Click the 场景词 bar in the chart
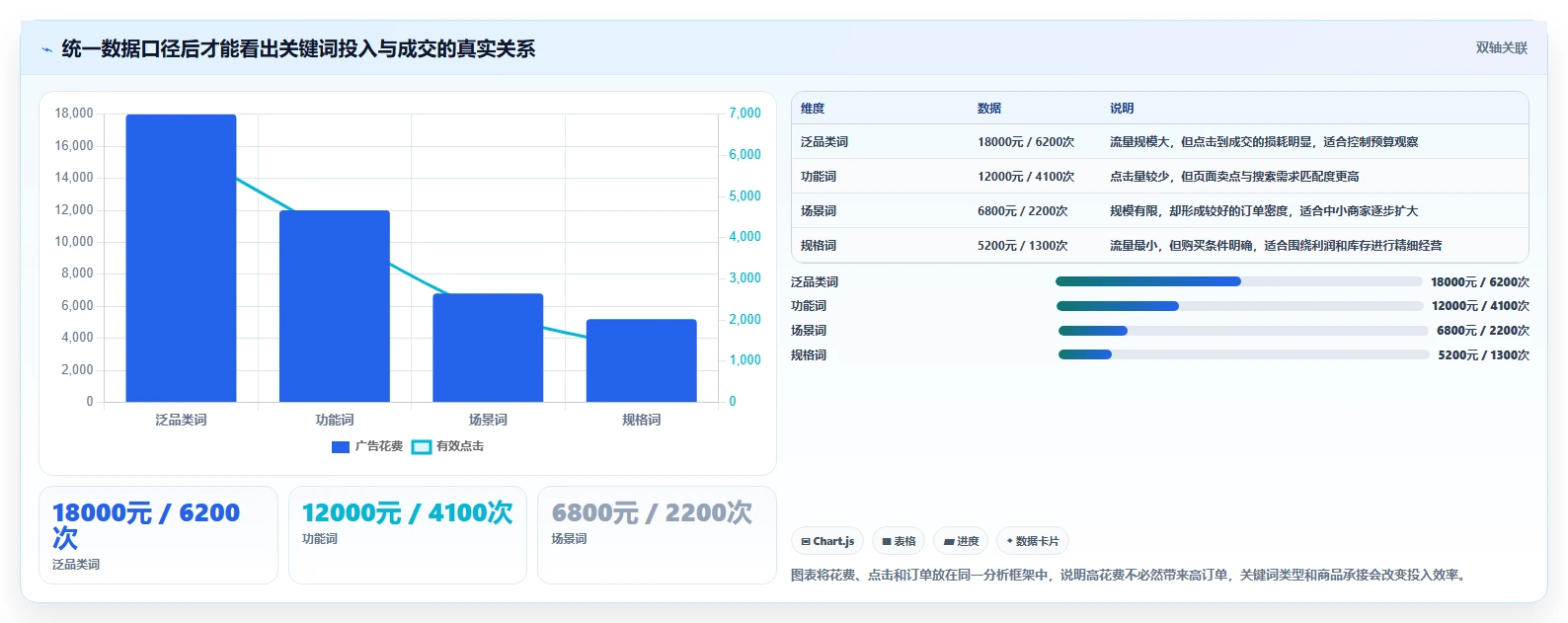 point(488,348)
